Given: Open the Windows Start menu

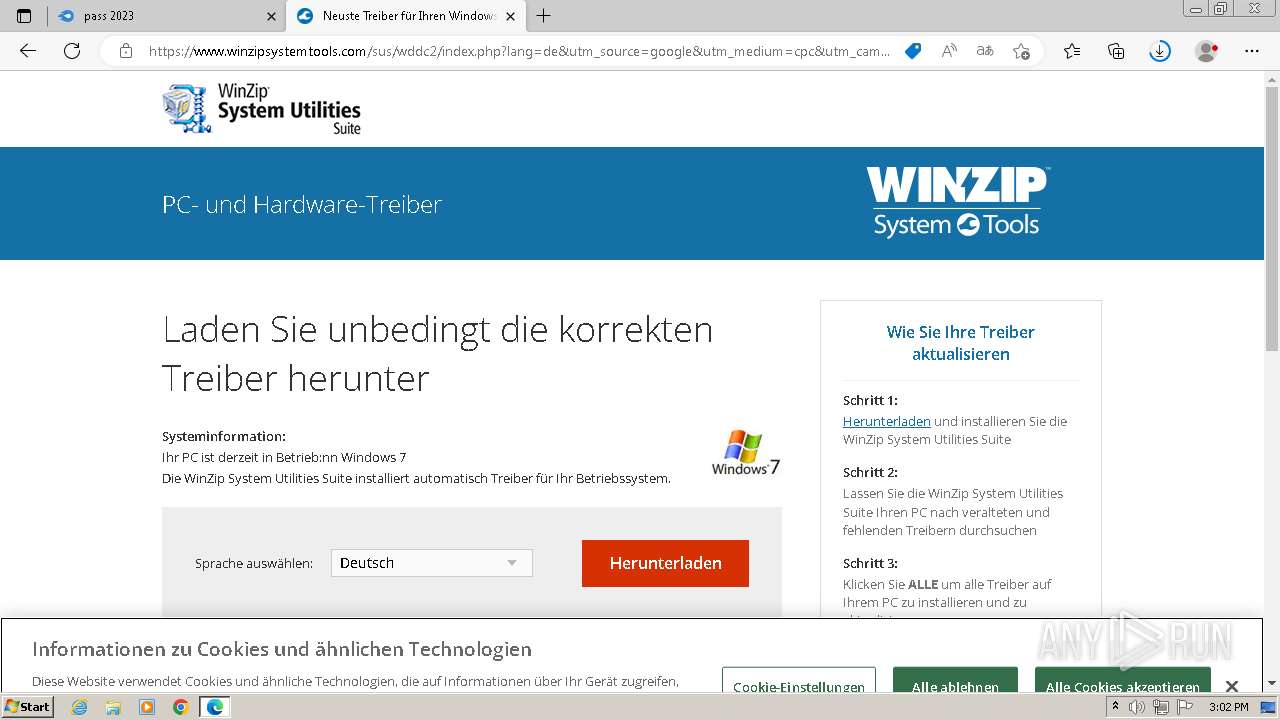Looking at the screenshot, I should click(x=28, y=706).
